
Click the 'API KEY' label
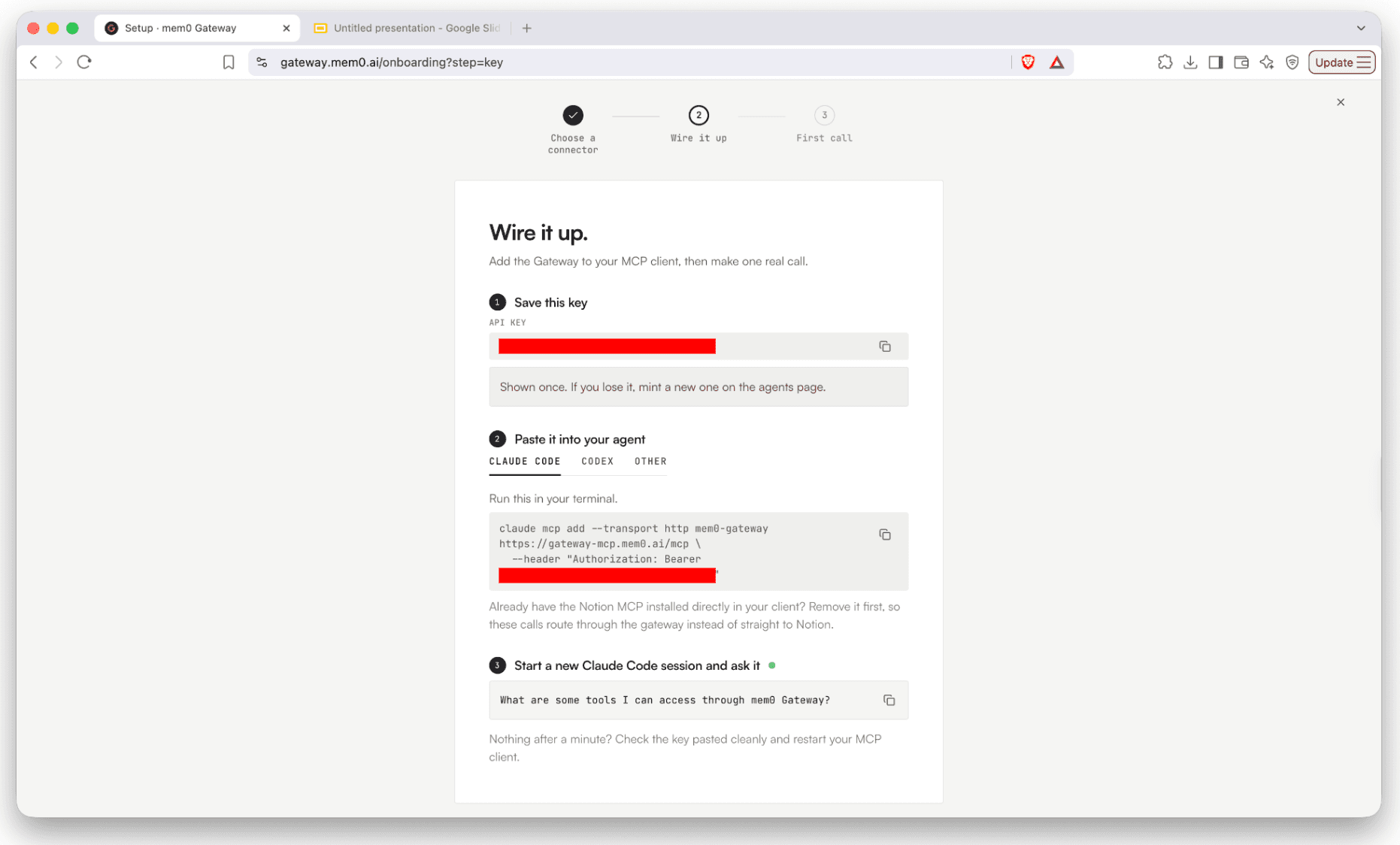pos(508,323)
